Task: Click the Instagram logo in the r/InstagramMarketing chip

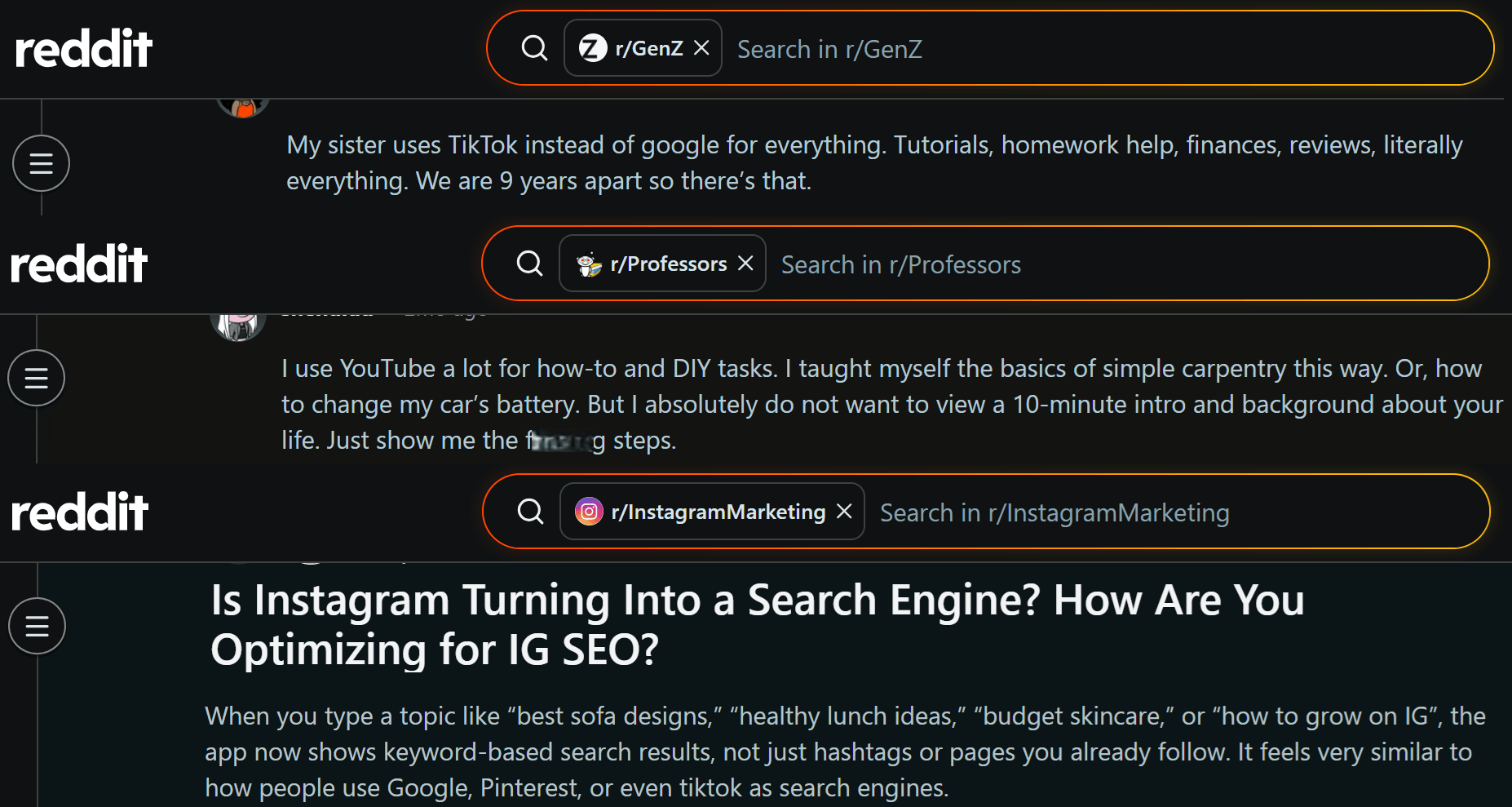Action: pyautogui.click(x=590, y=512)
